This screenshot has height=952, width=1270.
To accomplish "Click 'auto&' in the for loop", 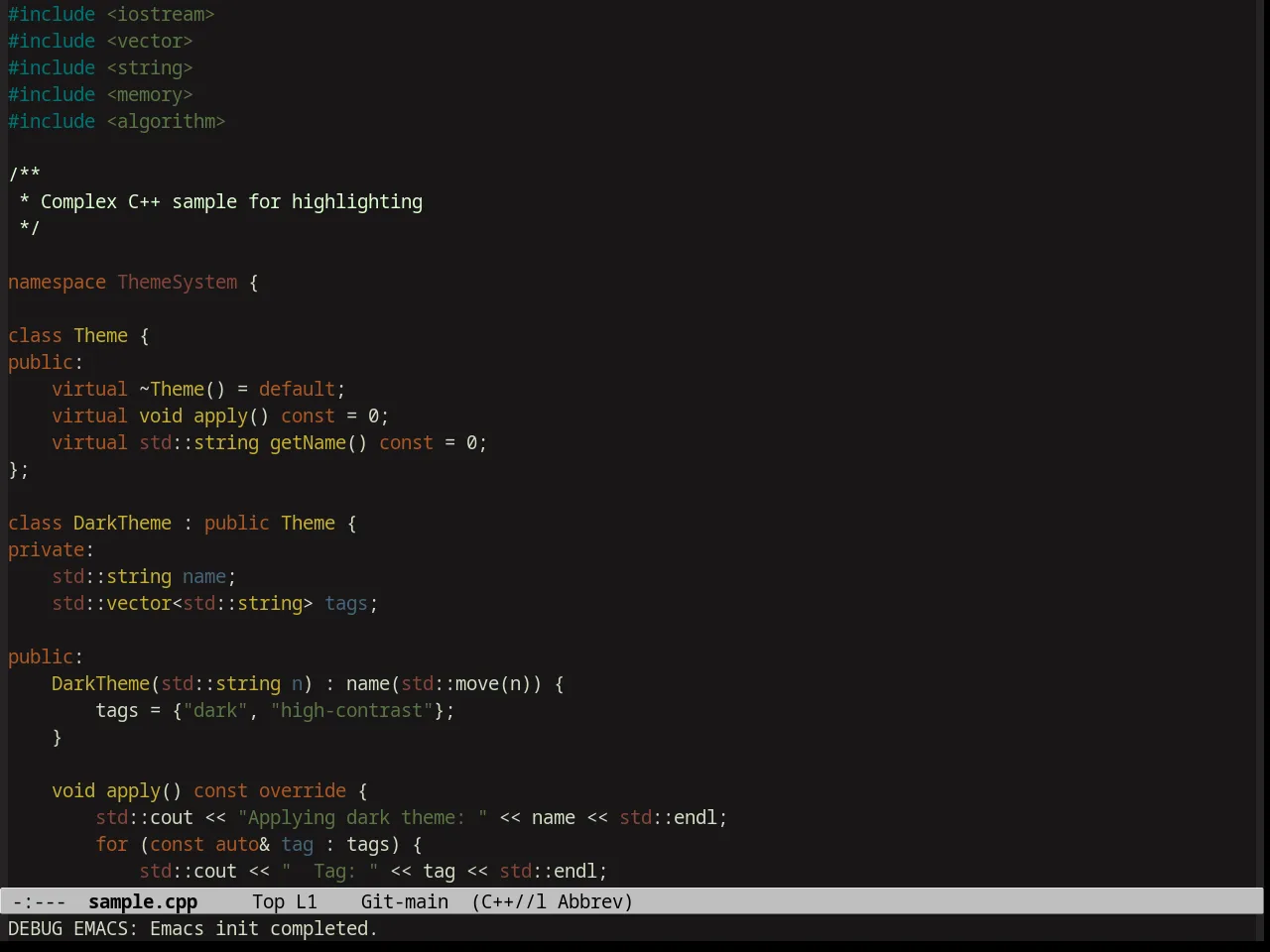I will [x=242, y=844].
